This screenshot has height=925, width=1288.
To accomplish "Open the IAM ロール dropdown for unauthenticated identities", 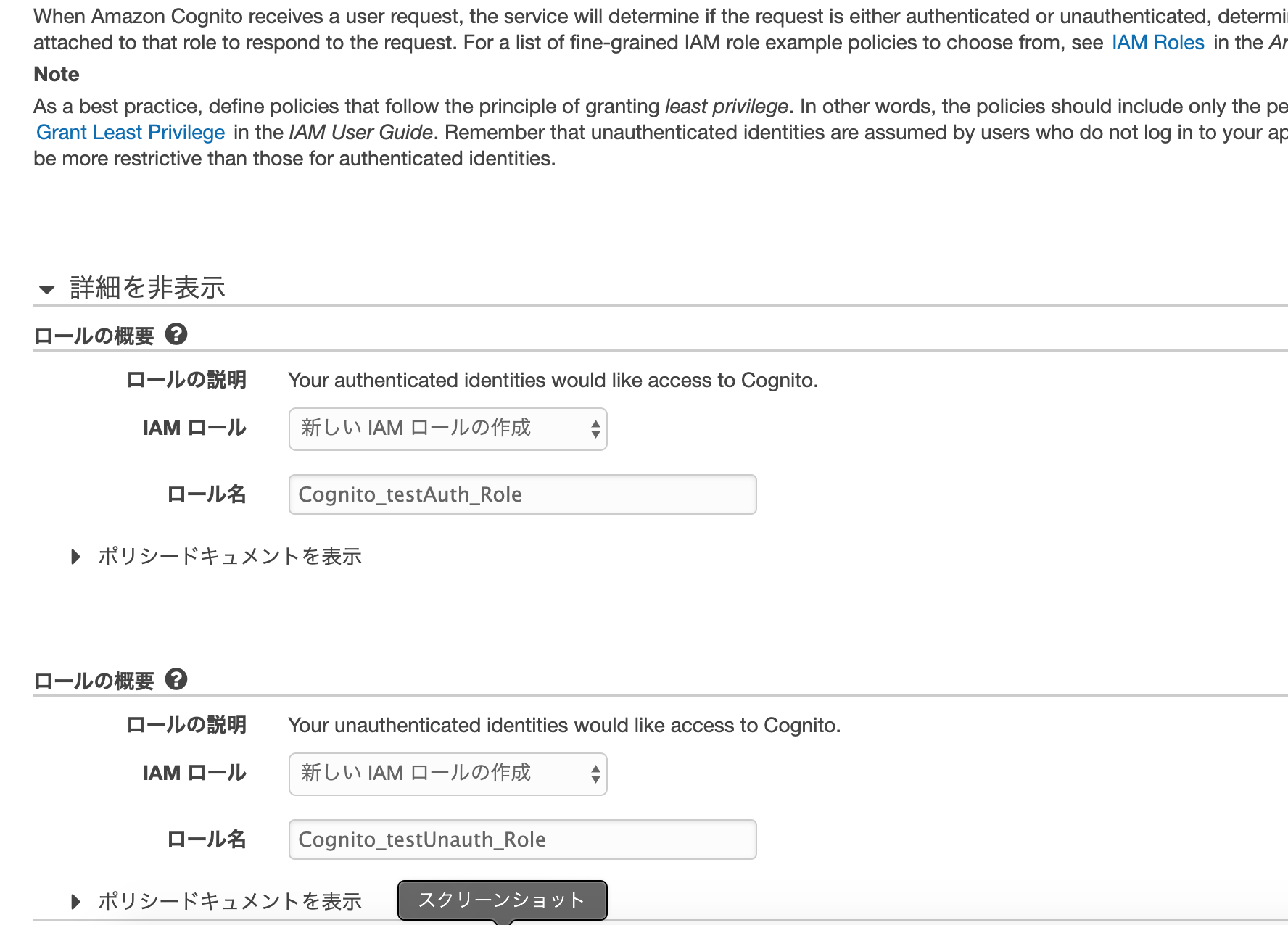I will (x=447, y=774).
